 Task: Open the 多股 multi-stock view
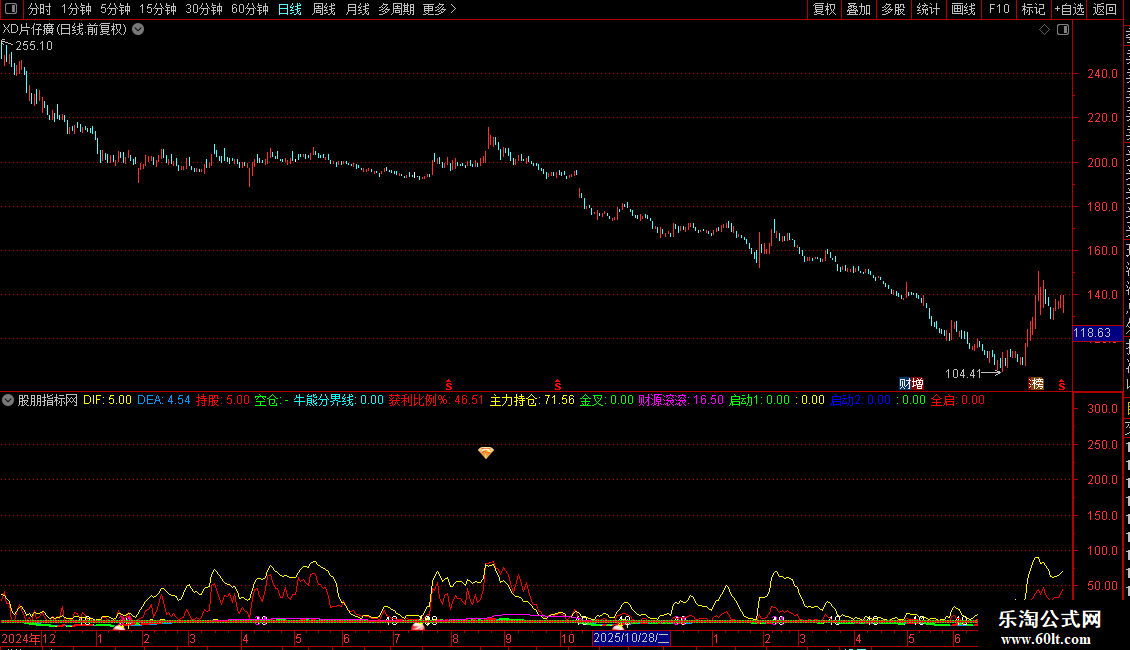pos(893,9)
